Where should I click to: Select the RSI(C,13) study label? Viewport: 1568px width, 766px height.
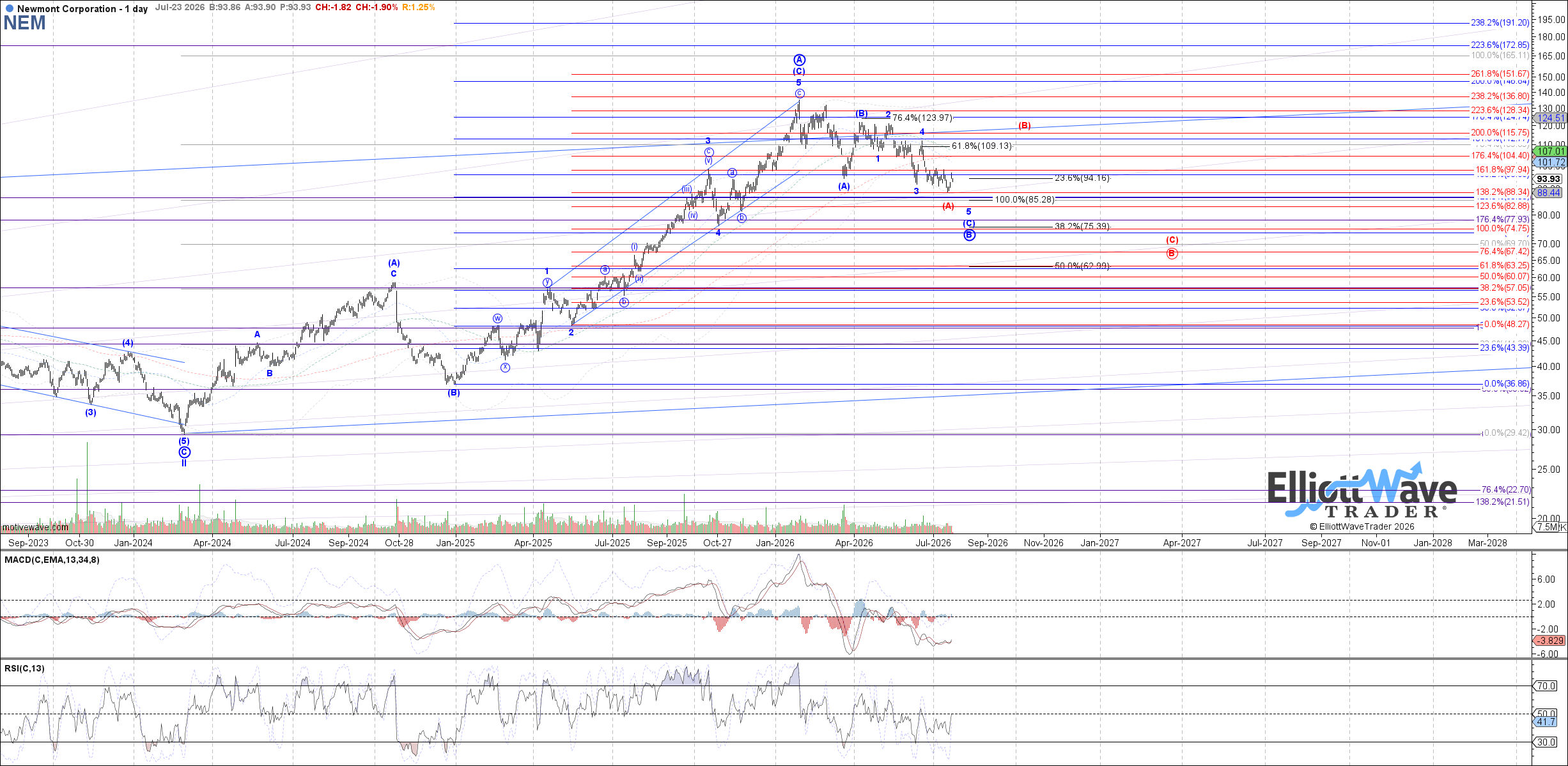24,668
